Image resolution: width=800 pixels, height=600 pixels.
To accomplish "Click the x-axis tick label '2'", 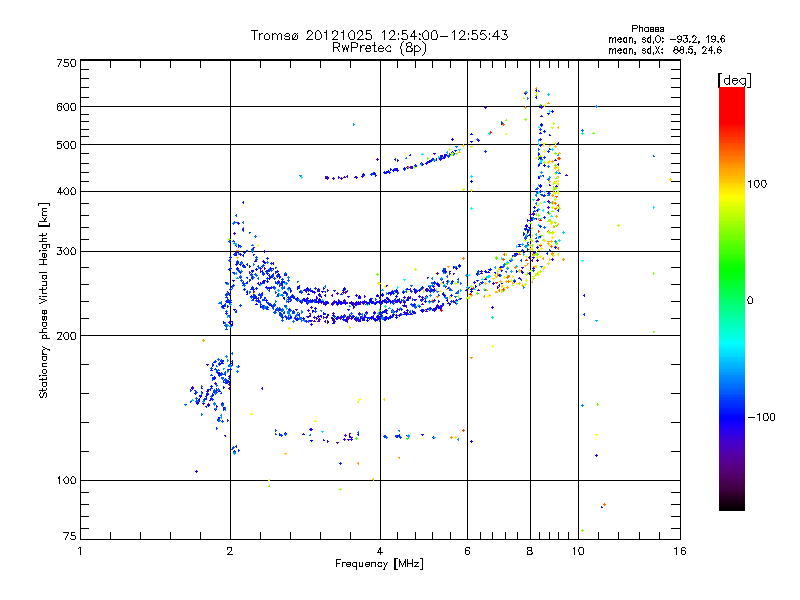I will click(230, 551).
